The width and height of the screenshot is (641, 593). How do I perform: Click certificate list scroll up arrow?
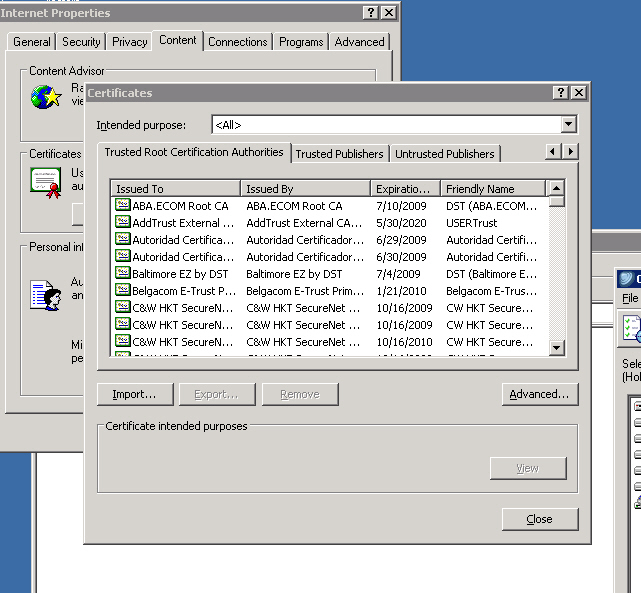tap(556, 188)
